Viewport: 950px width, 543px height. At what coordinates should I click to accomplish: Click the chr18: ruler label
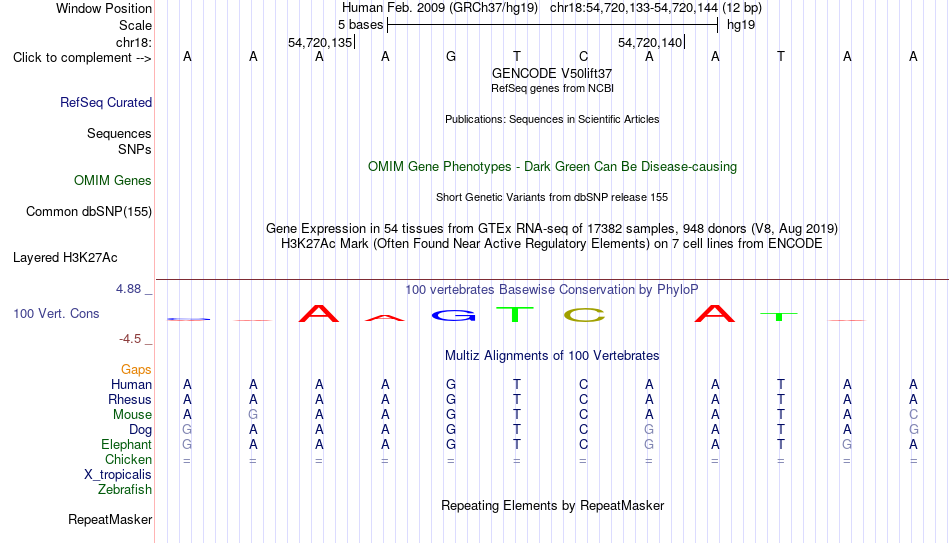coord(134,42)
